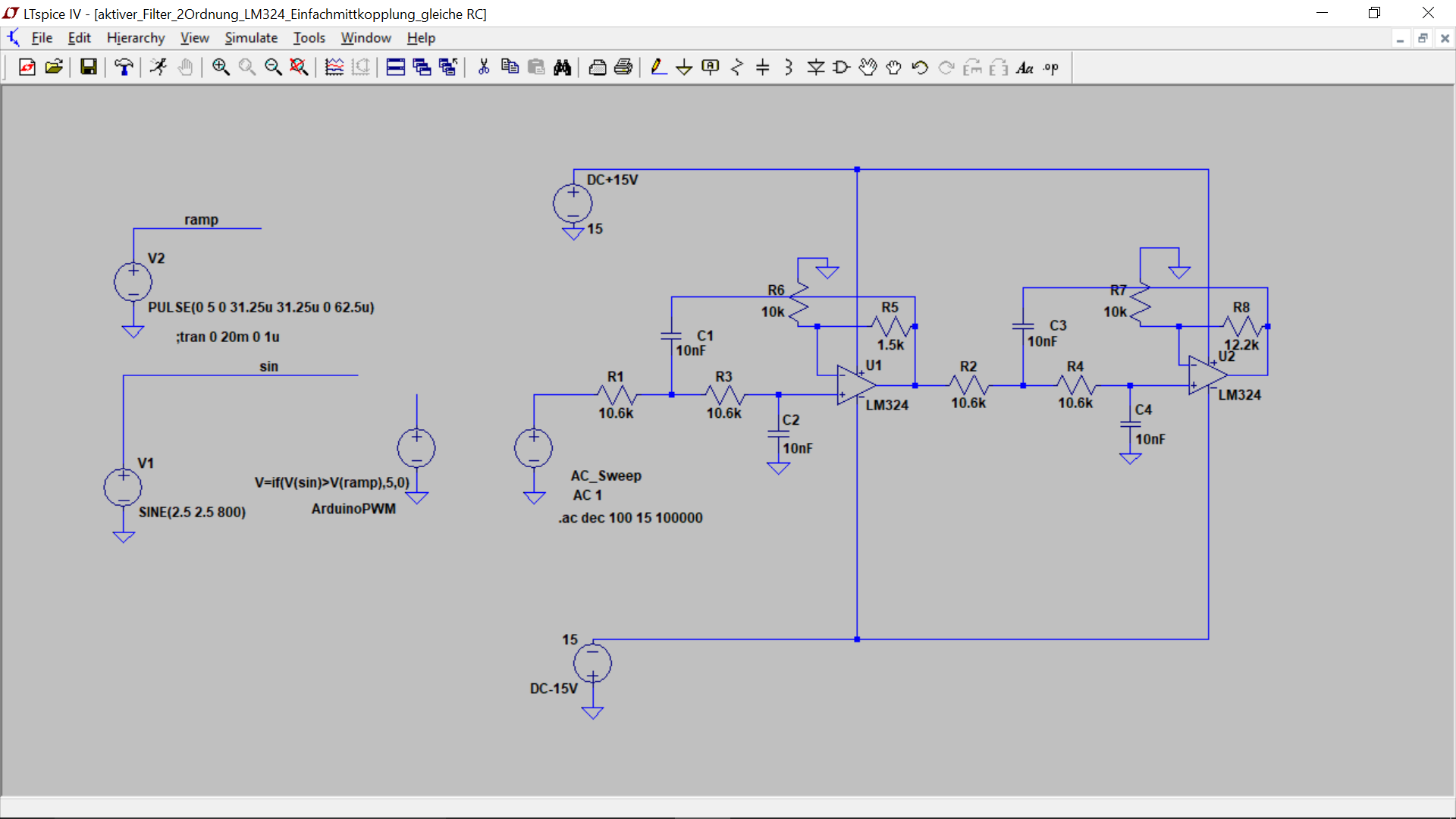Click the Copy tool icon
1456x819 pixels.
point(510,67)
